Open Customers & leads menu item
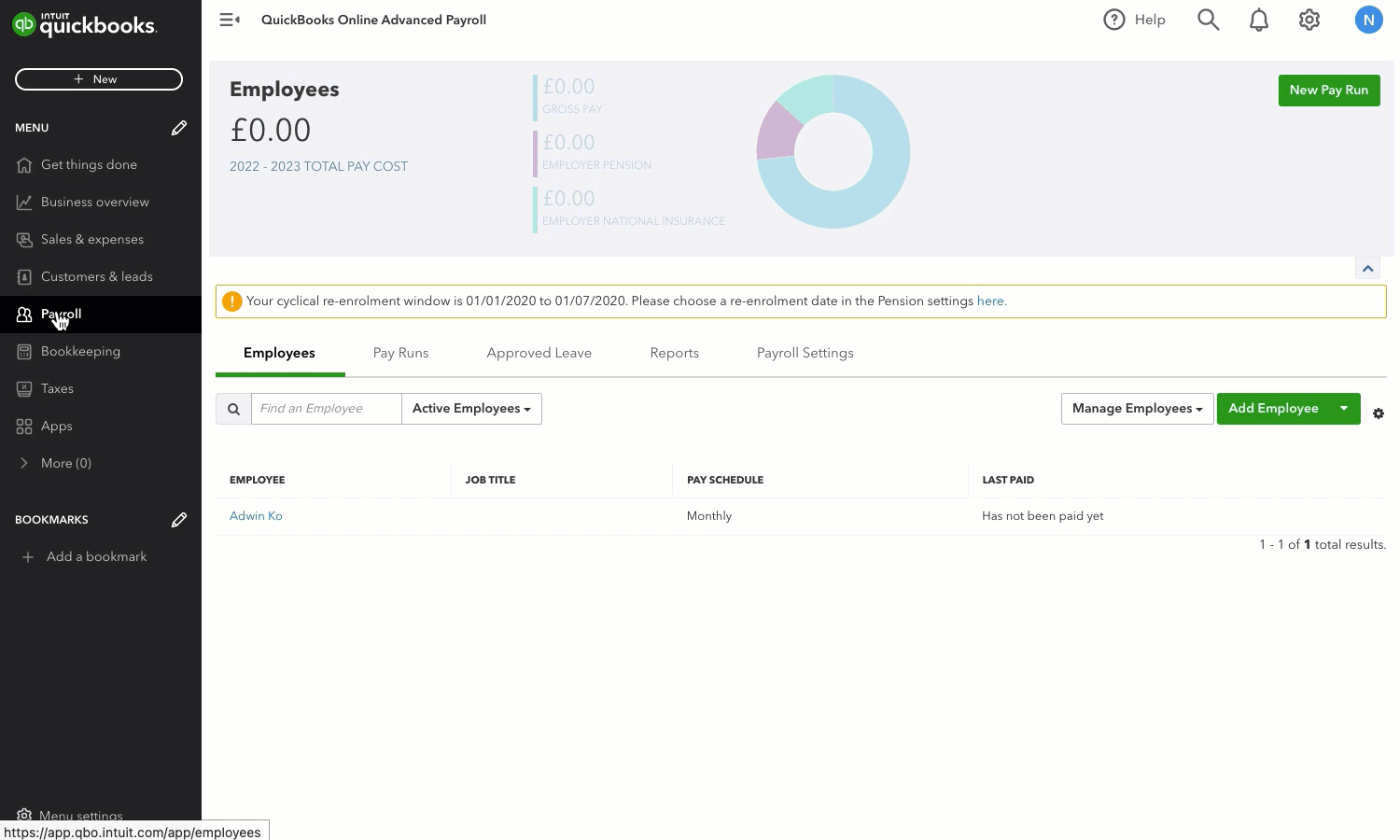This screenshot has width=1400, height=840. click(x=101, y=277)
